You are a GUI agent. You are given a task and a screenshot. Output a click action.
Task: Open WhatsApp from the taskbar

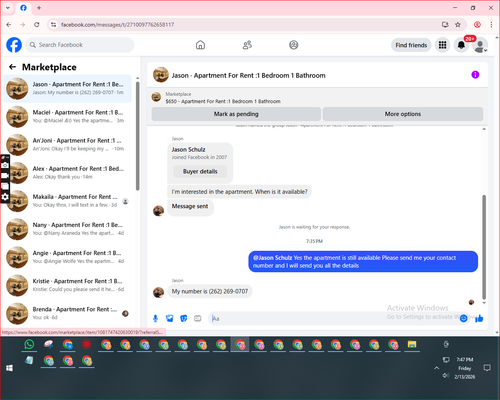[x=29, y=344]
